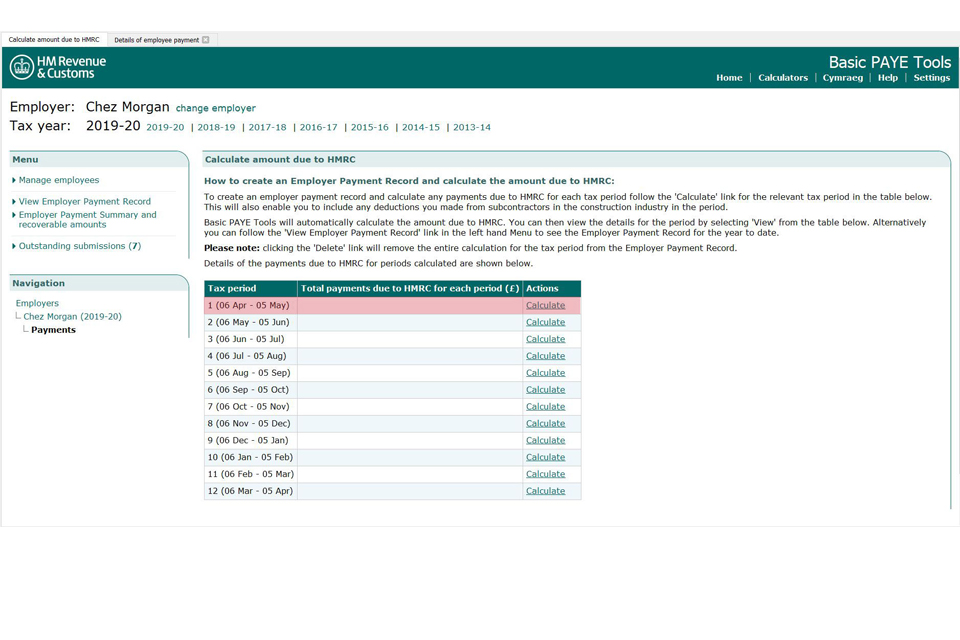Select tax year 2017-18 link
Screen dimensions: 960x640
coord(268,127)
